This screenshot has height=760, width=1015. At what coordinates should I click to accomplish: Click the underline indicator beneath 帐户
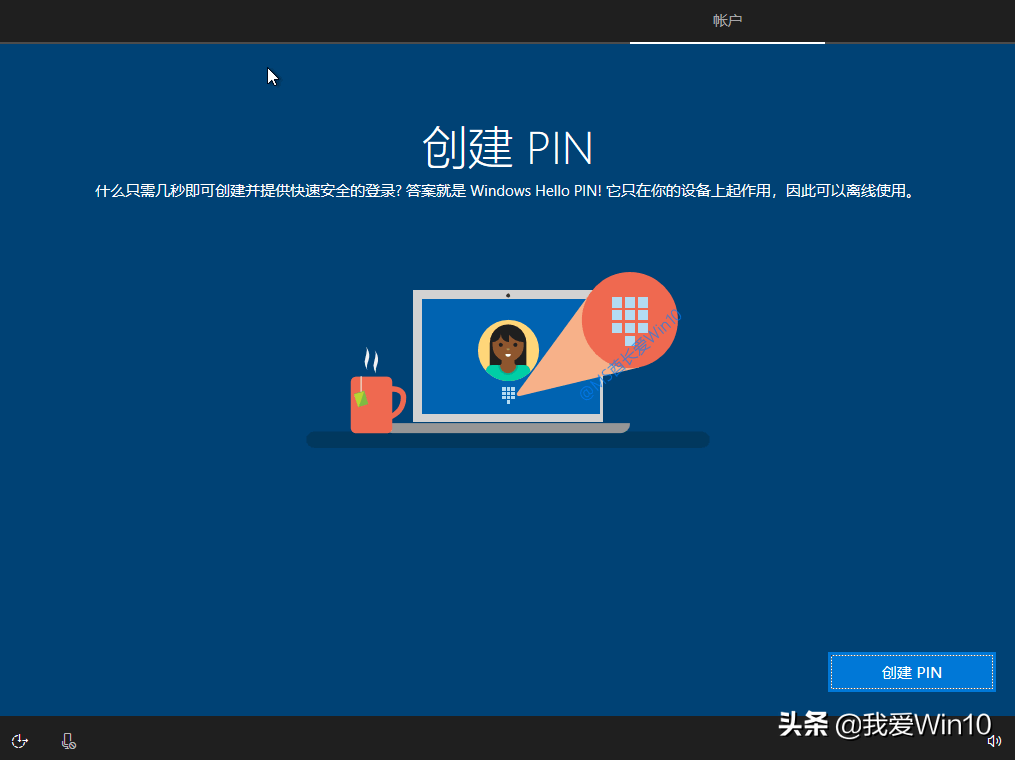[x=727, y=42]
